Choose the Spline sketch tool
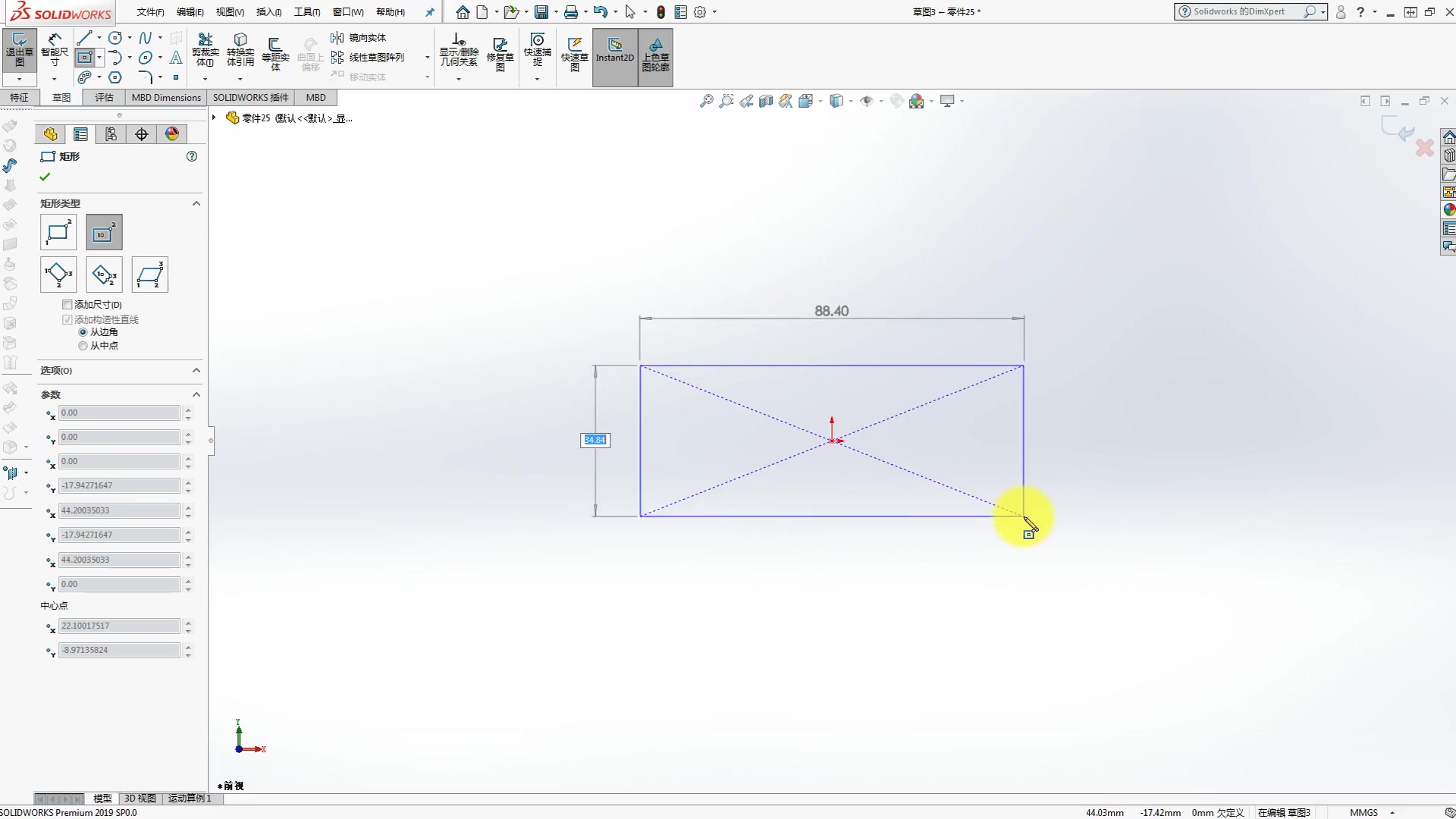The width and height of the screenshot is (1456, 819). pos(146,38)
